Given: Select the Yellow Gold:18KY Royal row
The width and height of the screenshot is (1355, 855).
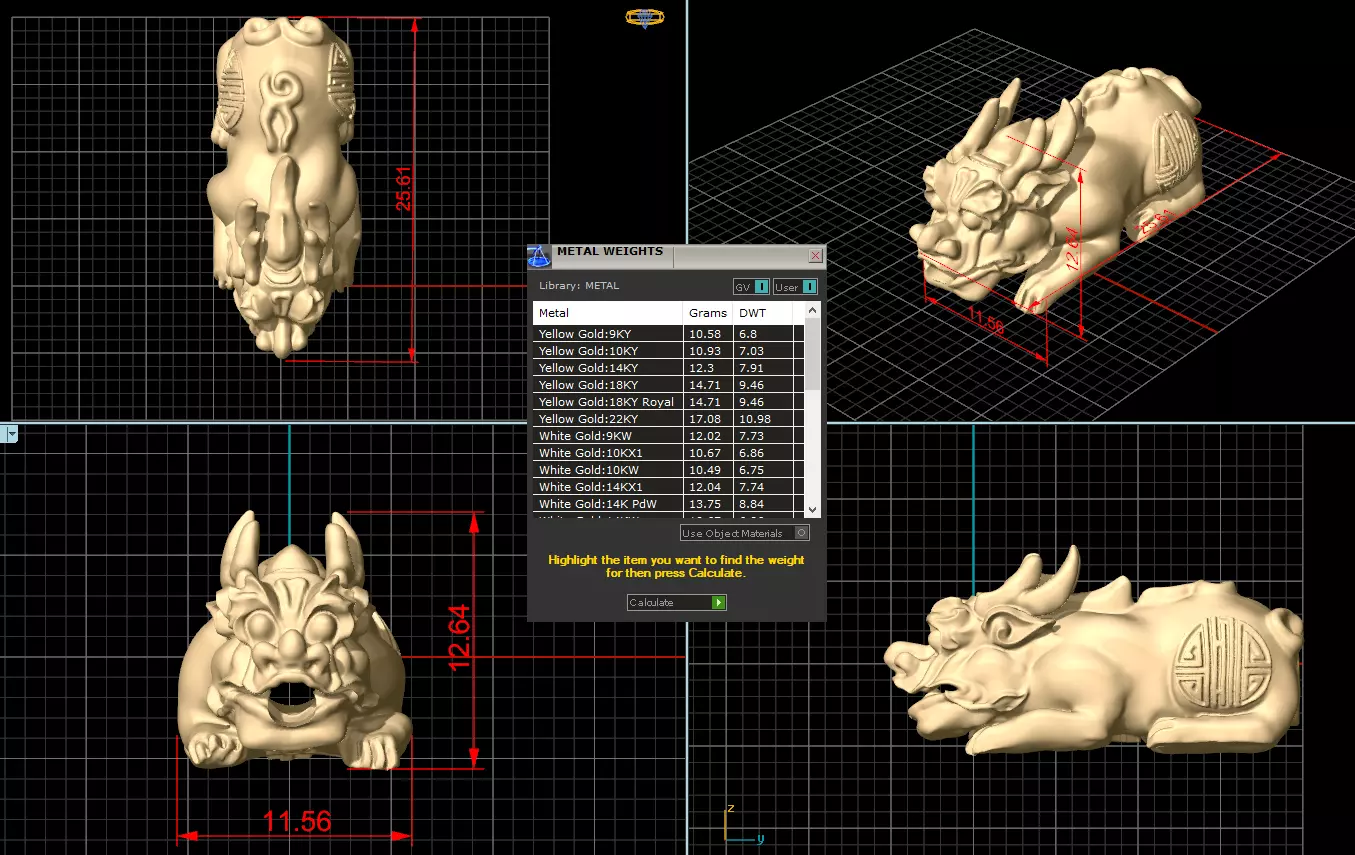Looking at the screenshot, I should coord(668,402).
